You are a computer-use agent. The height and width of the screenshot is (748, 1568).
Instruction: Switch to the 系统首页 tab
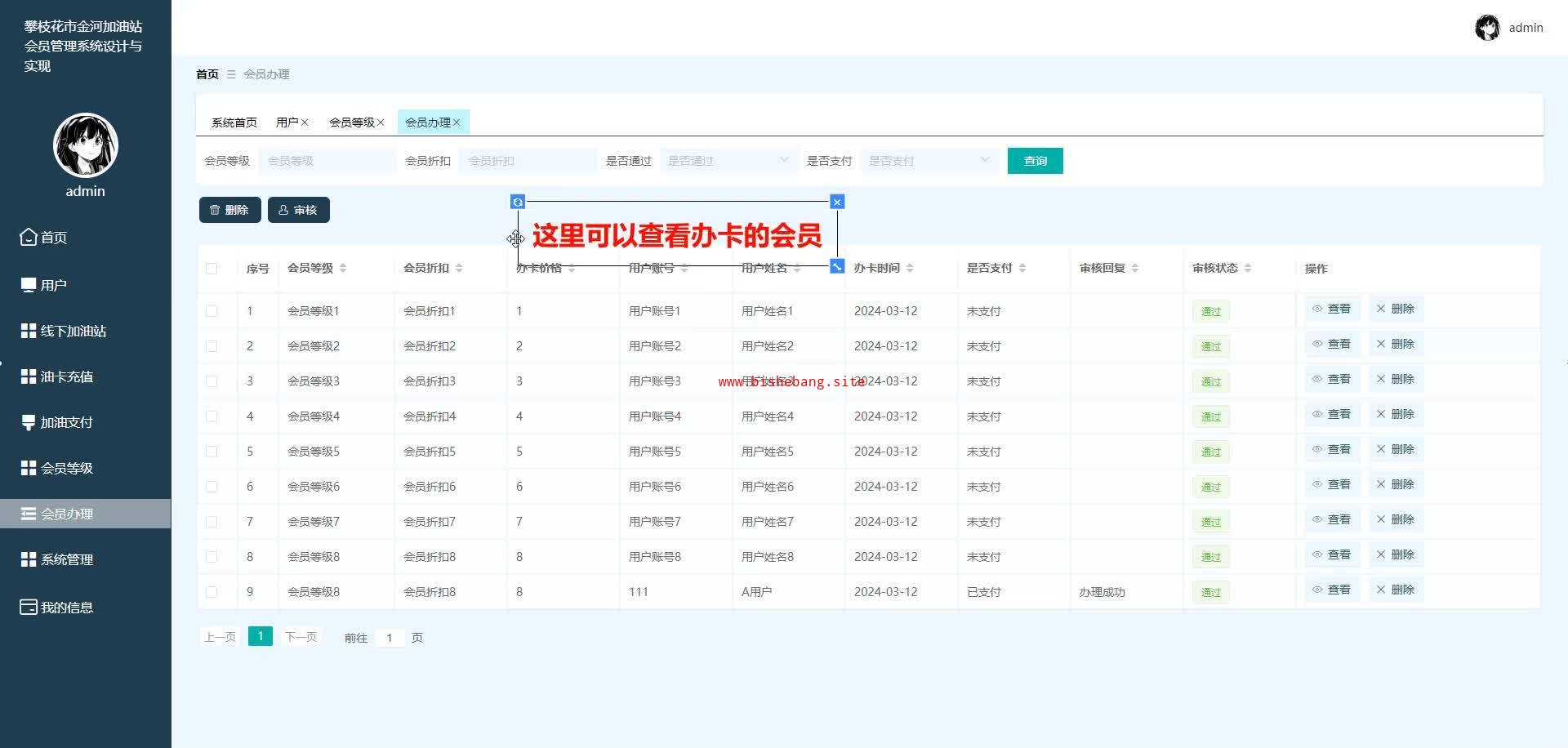click(234, 122)
